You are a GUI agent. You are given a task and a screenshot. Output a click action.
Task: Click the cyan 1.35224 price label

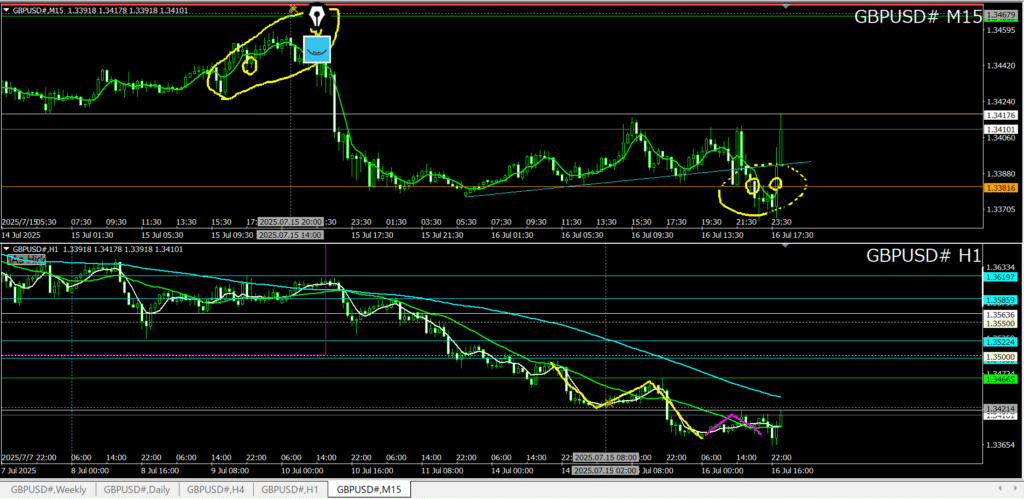tap(1000, 342)
